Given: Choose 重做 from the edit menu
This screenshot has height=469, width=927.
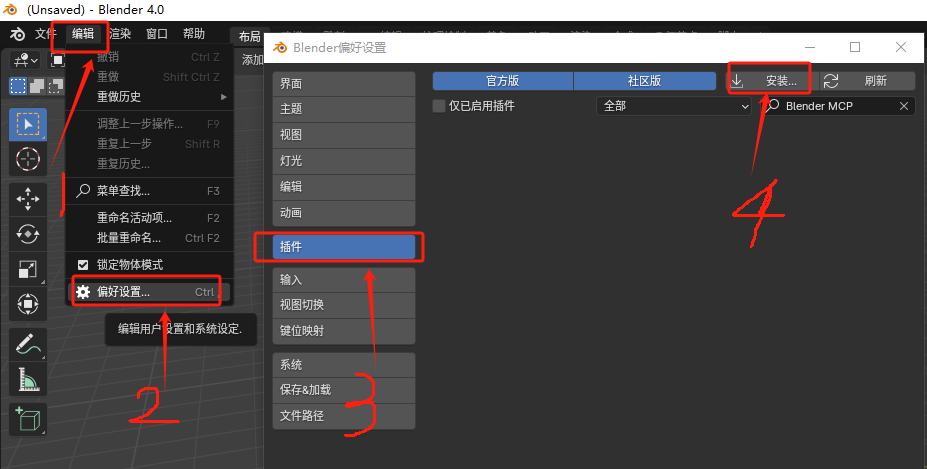Looking at the screenshot, I should (x=150, y=76).
